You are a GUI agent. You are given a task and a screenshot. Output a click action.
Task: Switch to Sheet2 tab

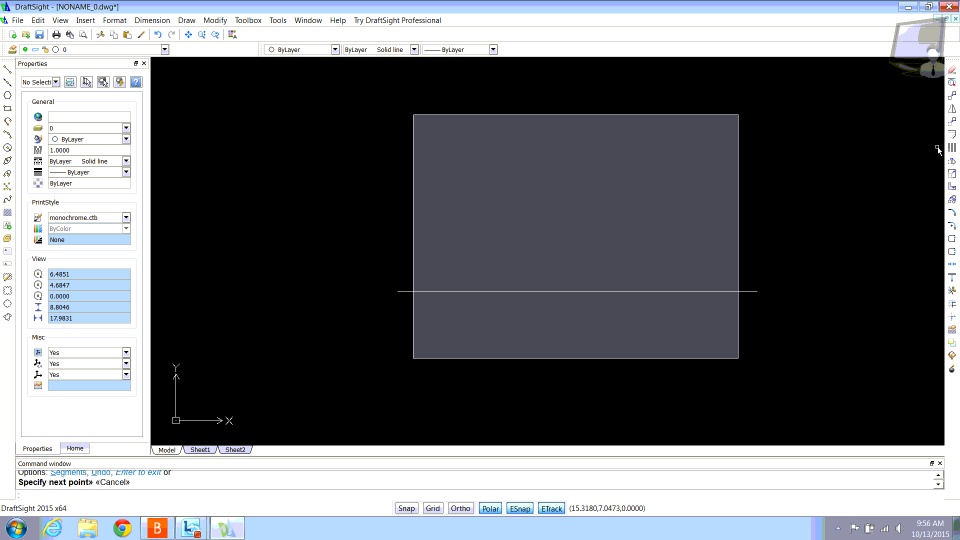click(x=235, y=449)
